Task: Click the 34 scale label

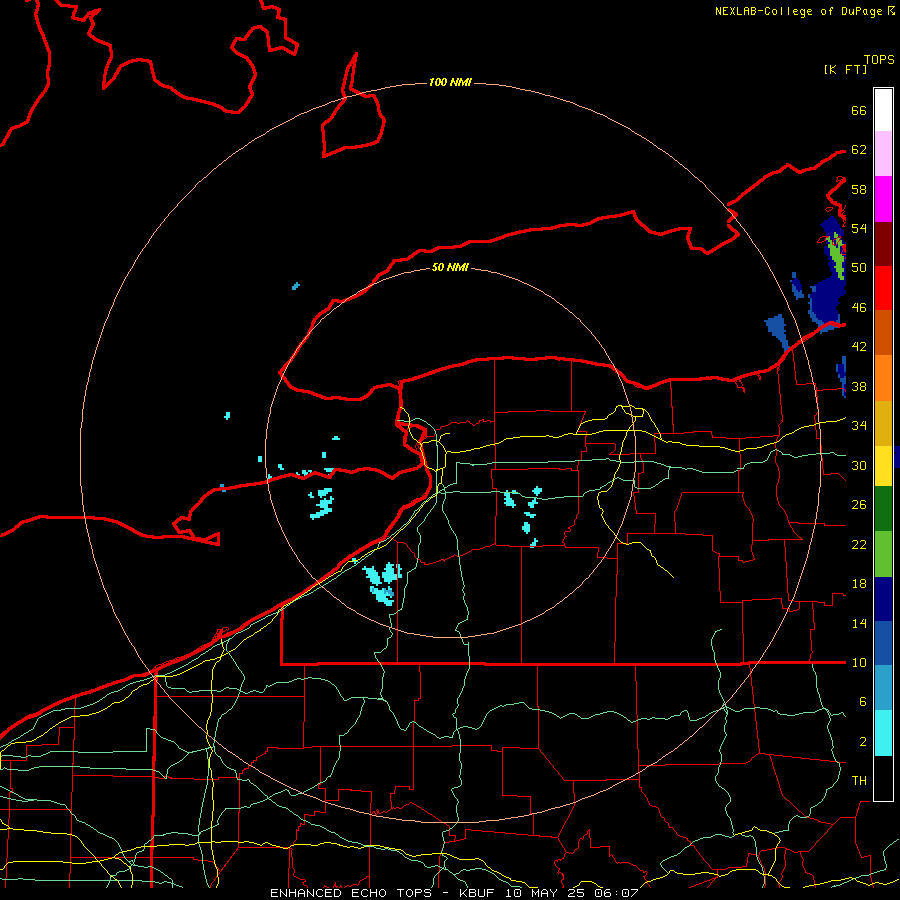Action: (859, 426)
